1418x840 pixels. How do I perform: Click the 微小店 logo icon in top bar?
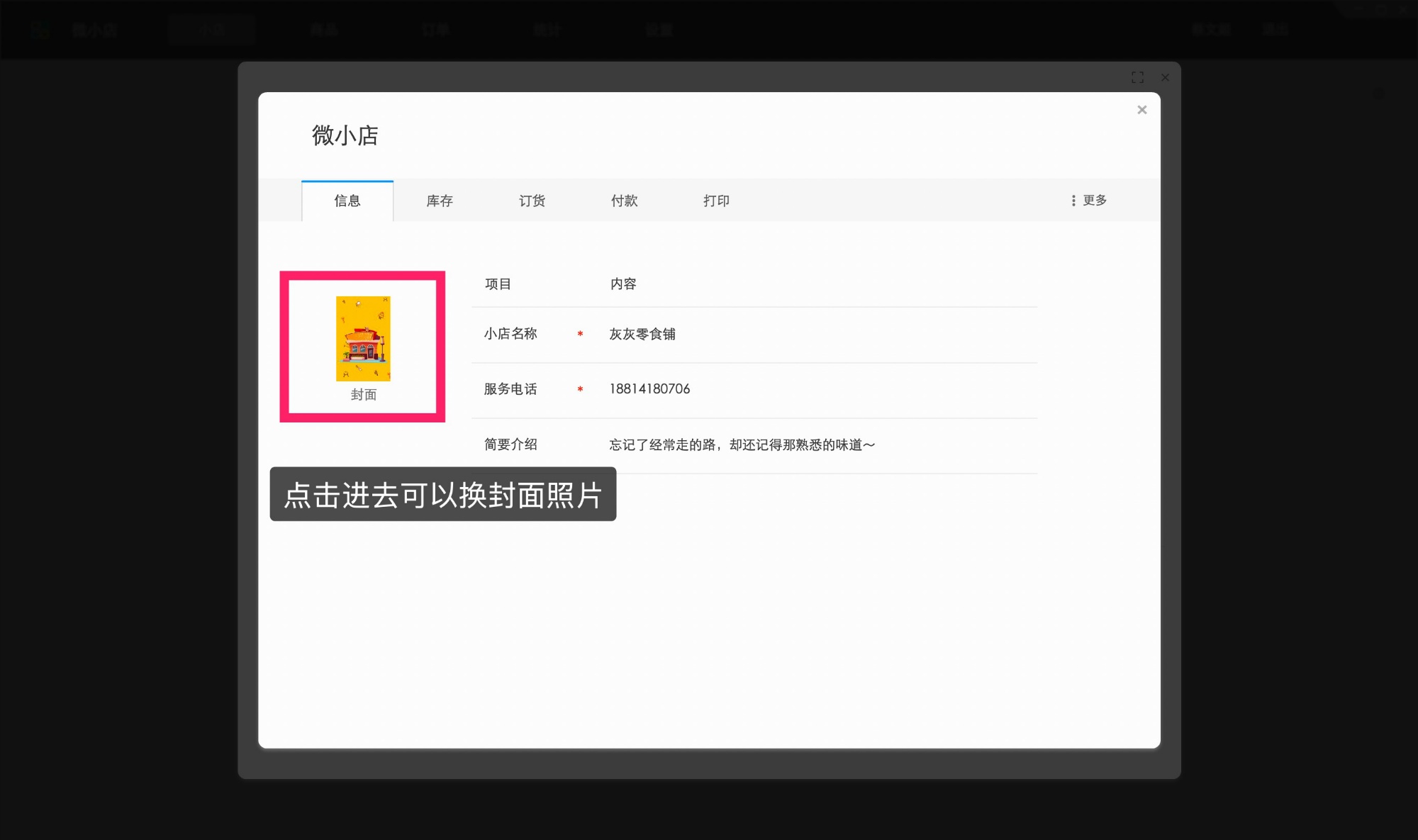tap(41, 29)
